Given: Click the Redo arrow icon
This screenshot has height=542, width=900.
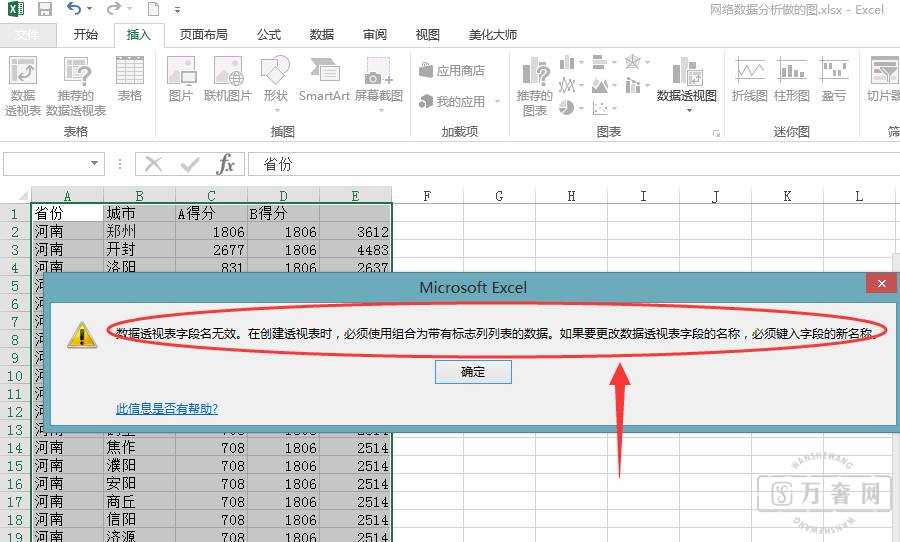Looking at the screenshot, I should pyautogui.click(x=115, y=9).
